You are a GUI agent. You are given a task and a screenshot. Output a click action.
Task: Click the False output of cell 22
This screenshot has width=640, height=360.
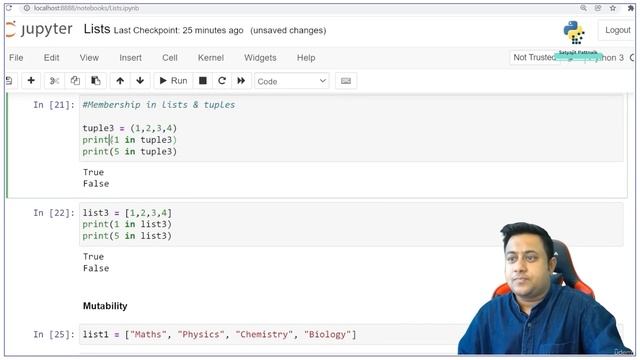[96, 269]
